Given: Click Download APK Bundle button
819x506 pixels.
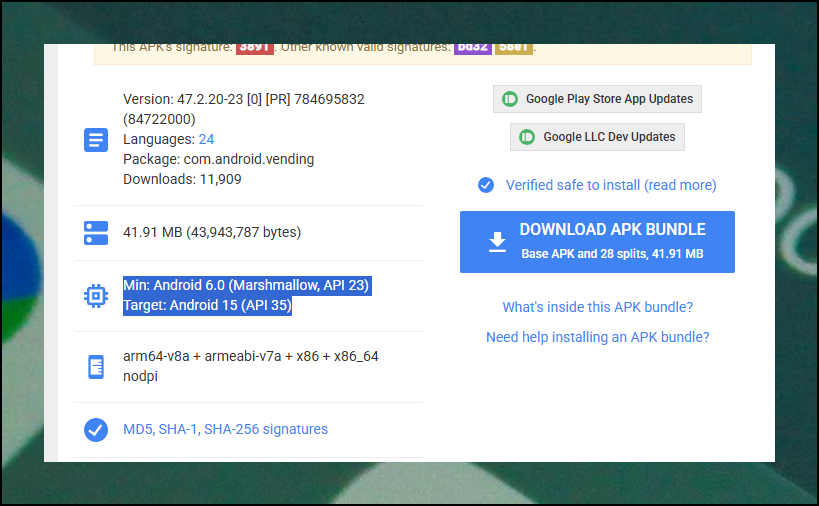Looking at the screenshot, I should (597, 242).
